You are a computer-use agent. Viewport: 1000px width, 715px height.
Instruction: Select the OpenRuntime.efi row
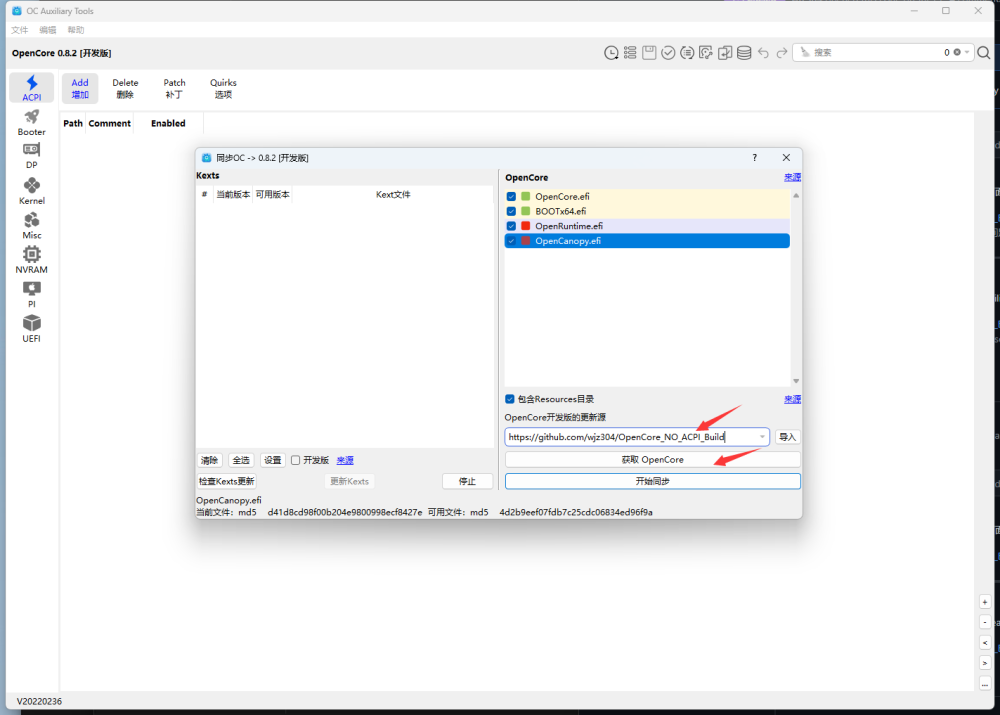click(x=647, y=226)
